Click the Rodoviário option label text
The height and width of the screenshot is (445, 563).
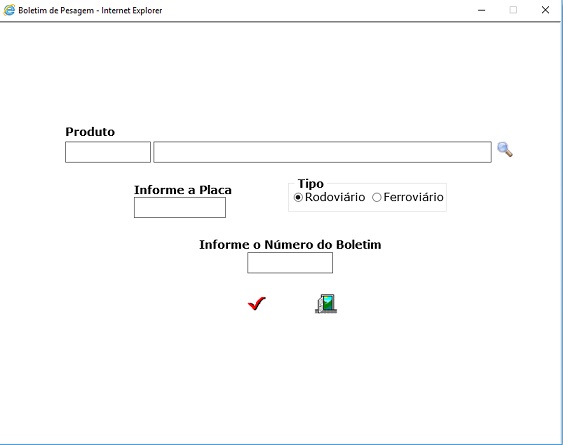point(335,197)
